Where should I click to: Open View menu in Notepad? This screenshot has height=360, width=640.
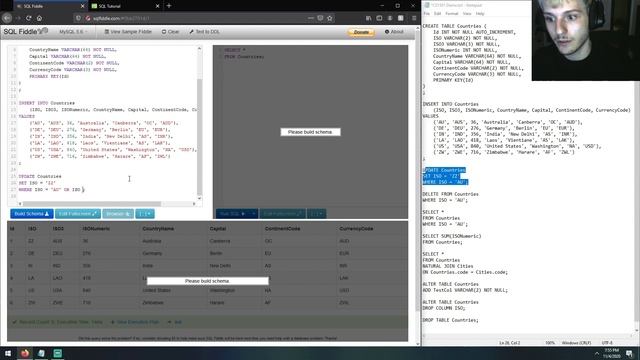point(467,13)
